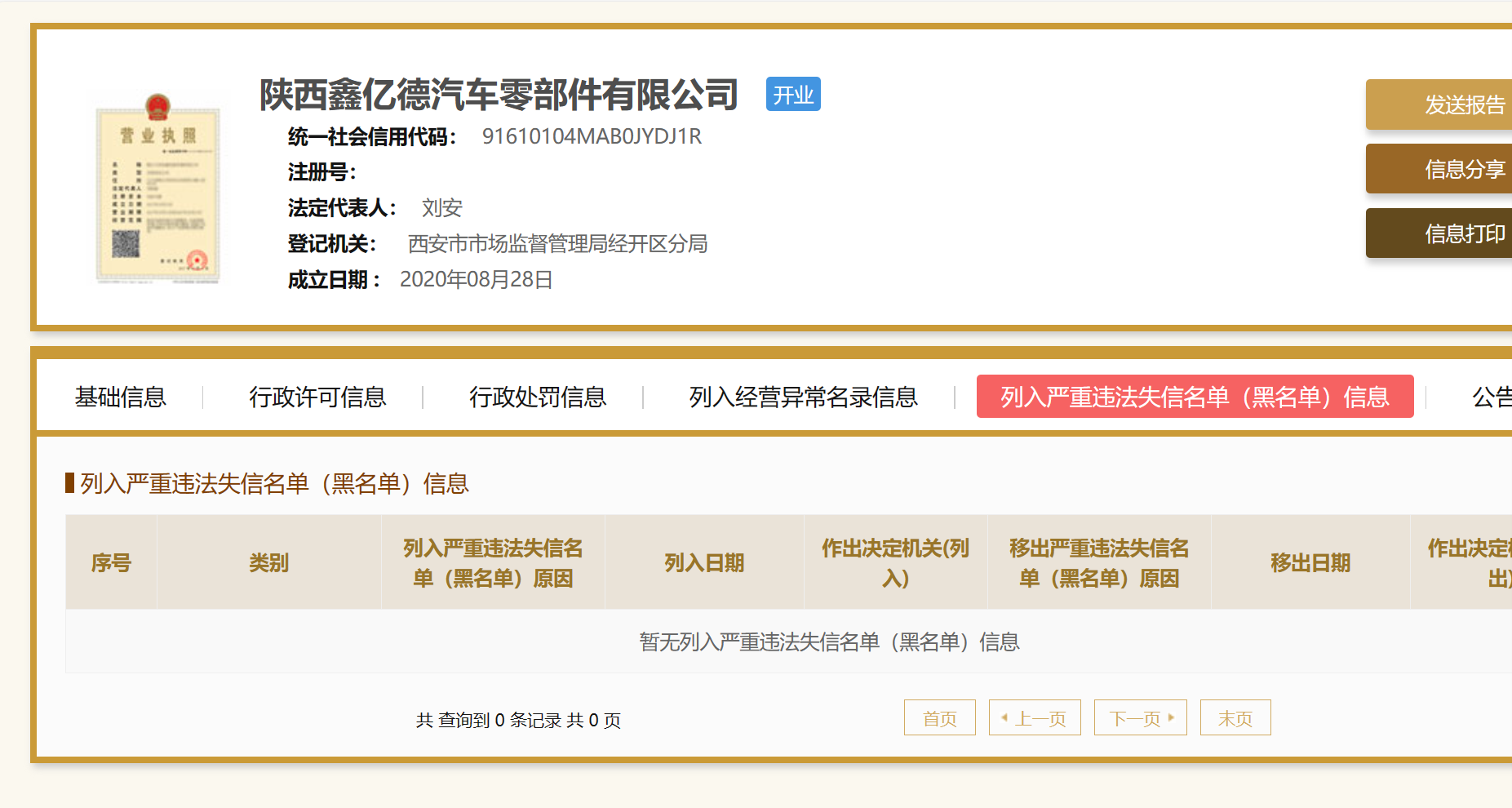Click establishment date 2020年08月28日
The image size is (1512, 808).
coord(477,280)
